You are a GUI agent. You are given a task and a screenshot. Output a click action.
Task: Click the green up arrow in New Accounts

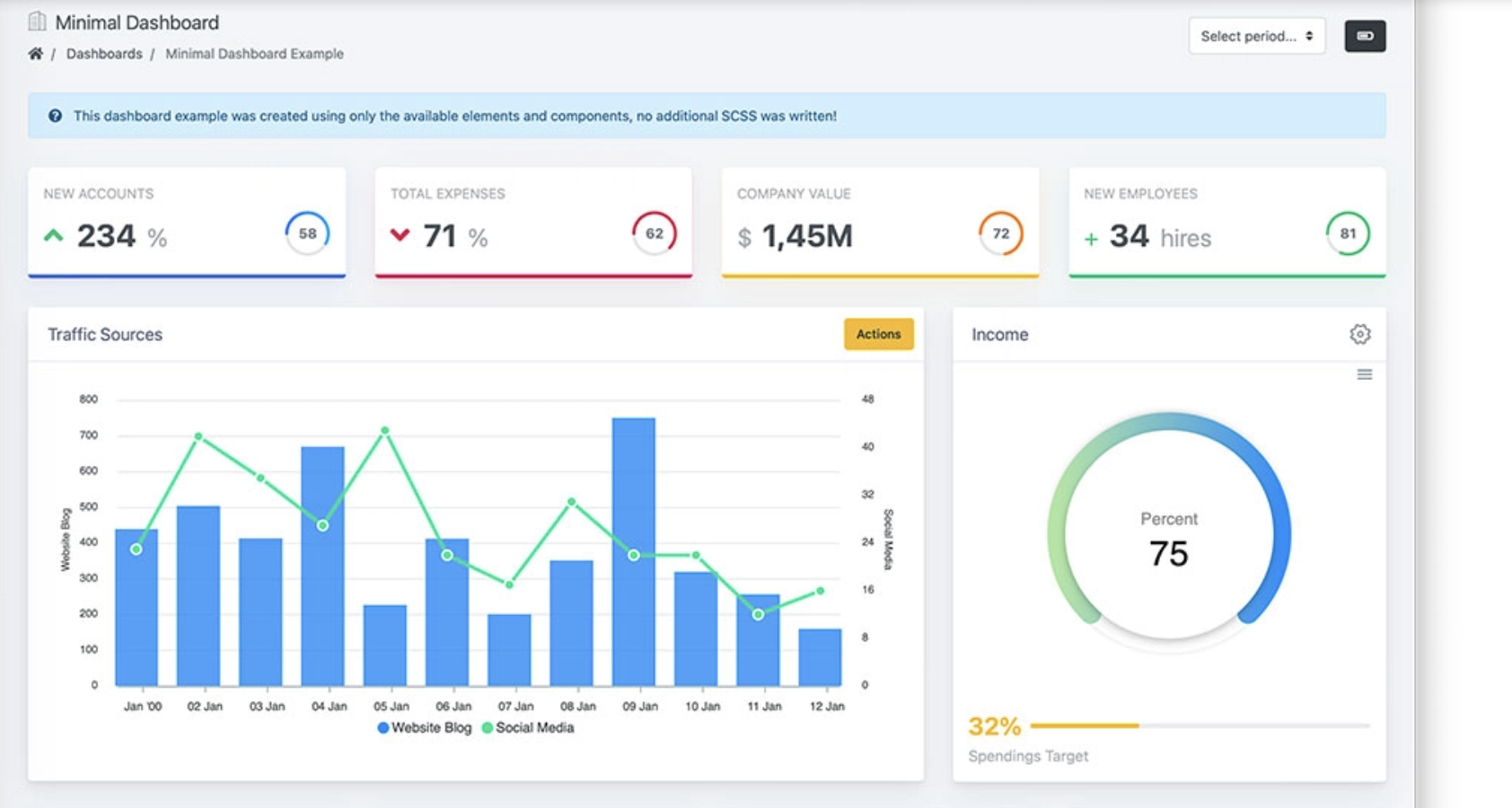click(54, 236)
